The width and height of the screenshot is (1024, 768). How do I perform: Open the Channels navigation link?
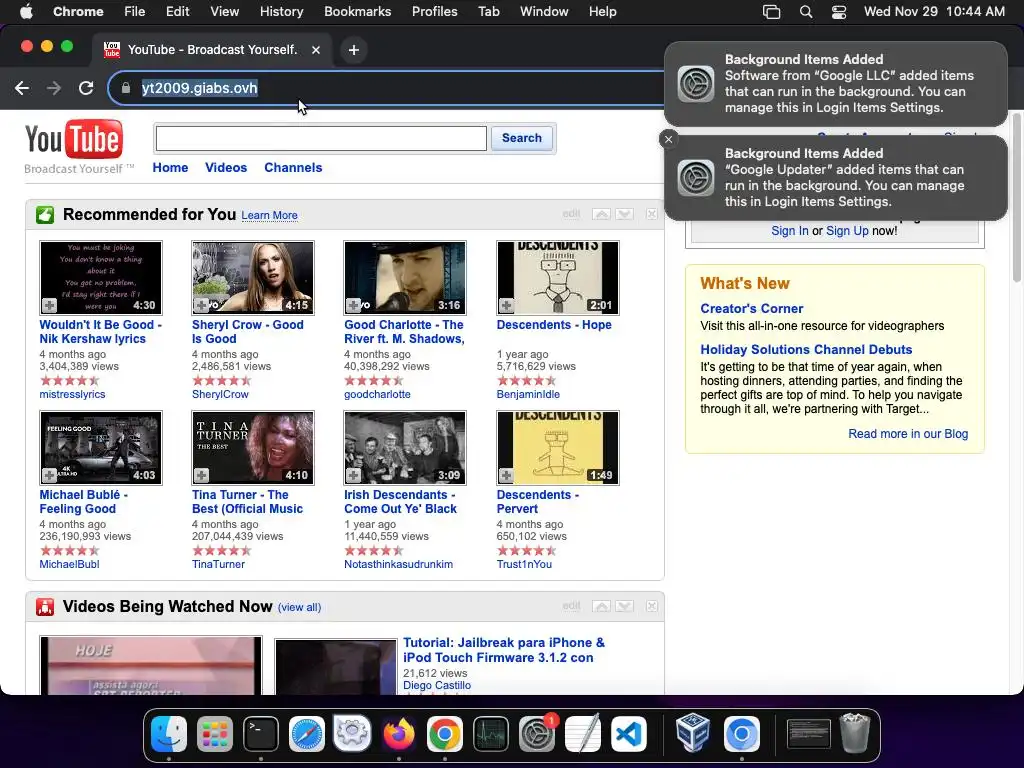(293, 167)
